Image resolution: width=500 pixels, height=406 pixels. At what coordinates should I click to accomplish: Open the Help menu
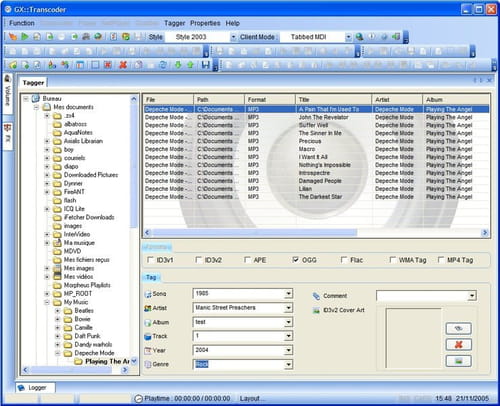coord(233,23)
